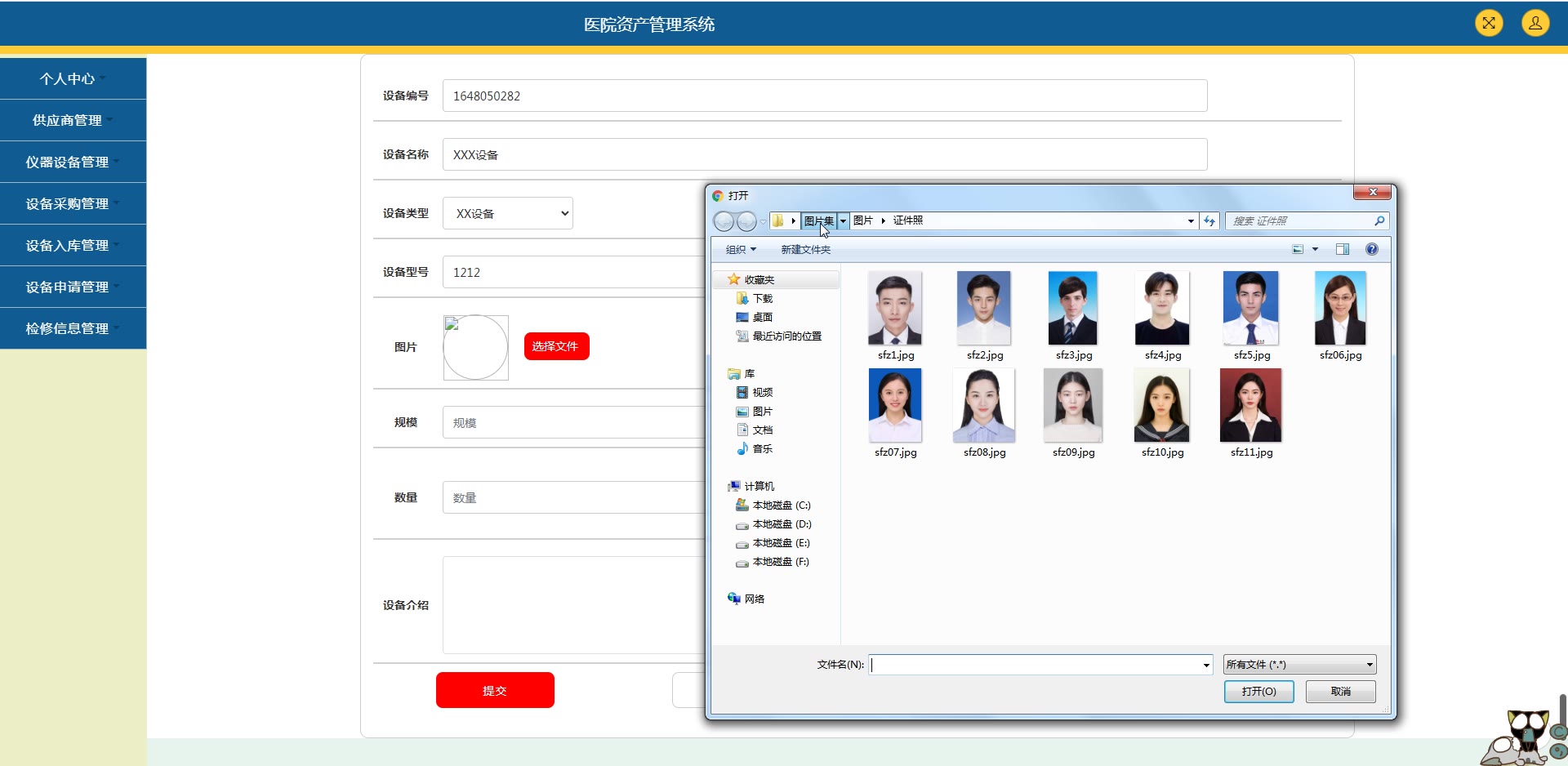Image resolution: width=1568 pixels, height=766 pixels.
Task: Focus the 文件名(N) input field
Action: click(x=1035, y=665)
